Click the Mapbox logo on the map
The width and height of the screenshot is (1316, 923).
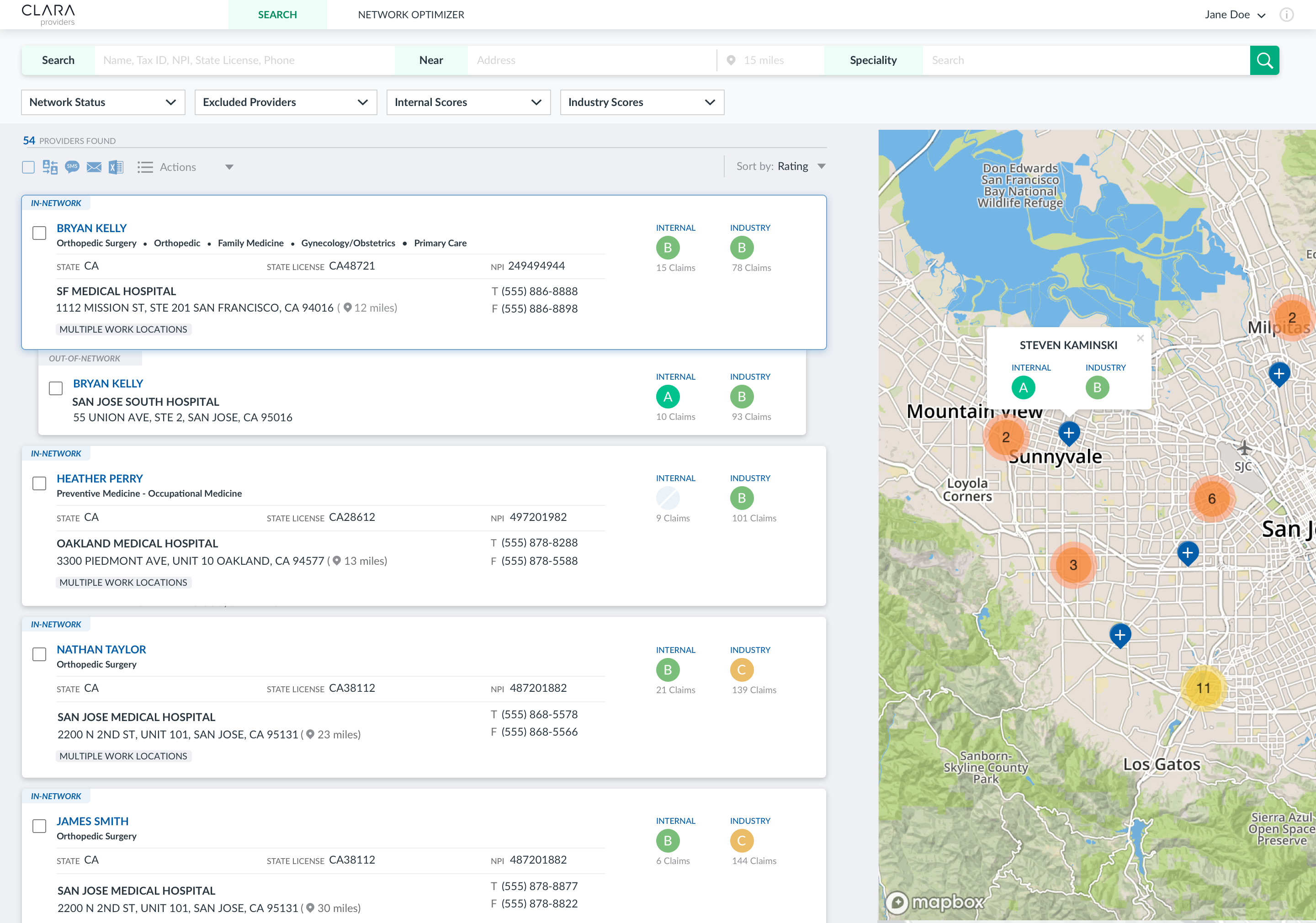point(935,902)
